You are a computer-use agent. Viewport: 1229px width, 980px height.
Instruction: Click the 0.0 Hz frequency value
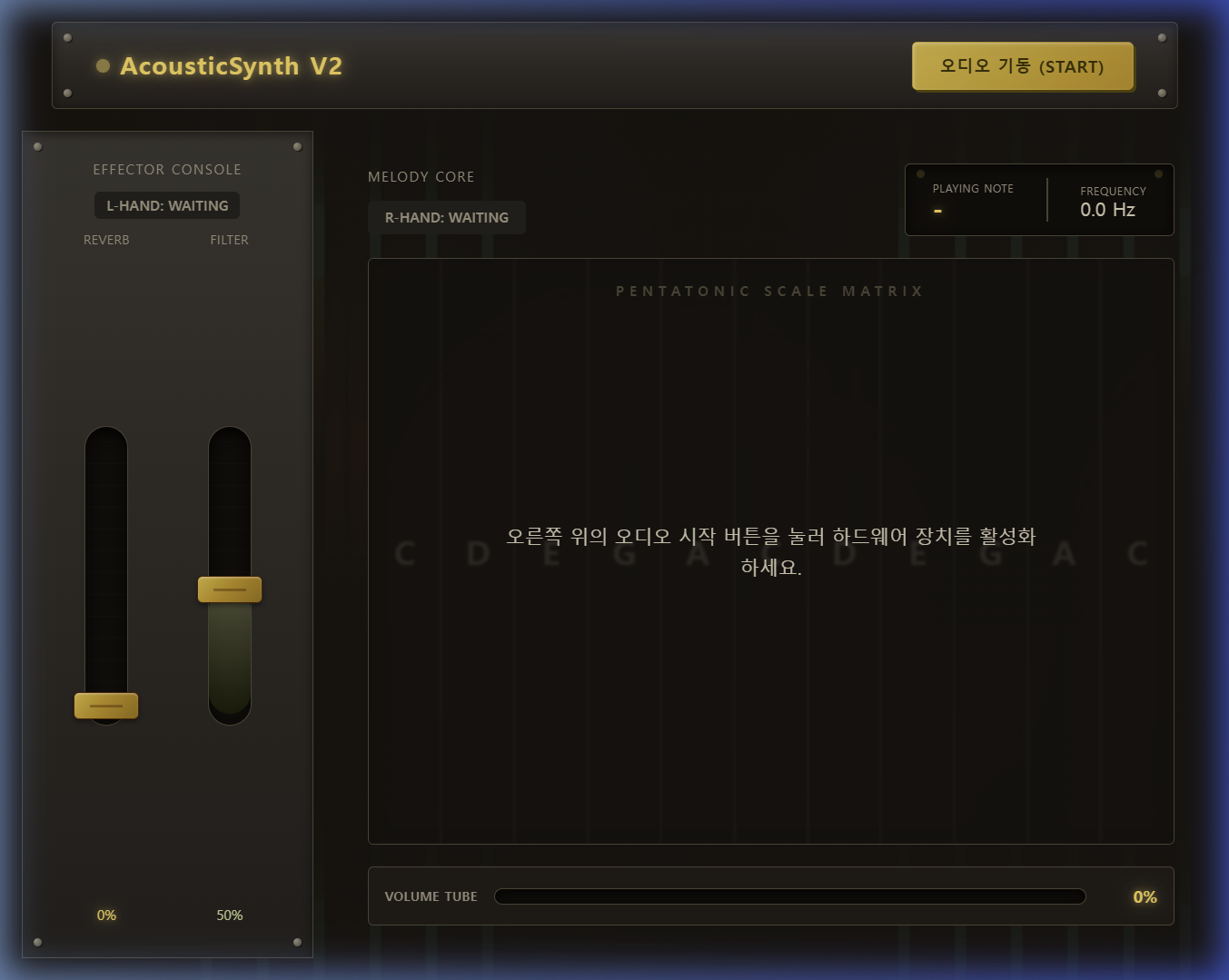[1107, 210]
